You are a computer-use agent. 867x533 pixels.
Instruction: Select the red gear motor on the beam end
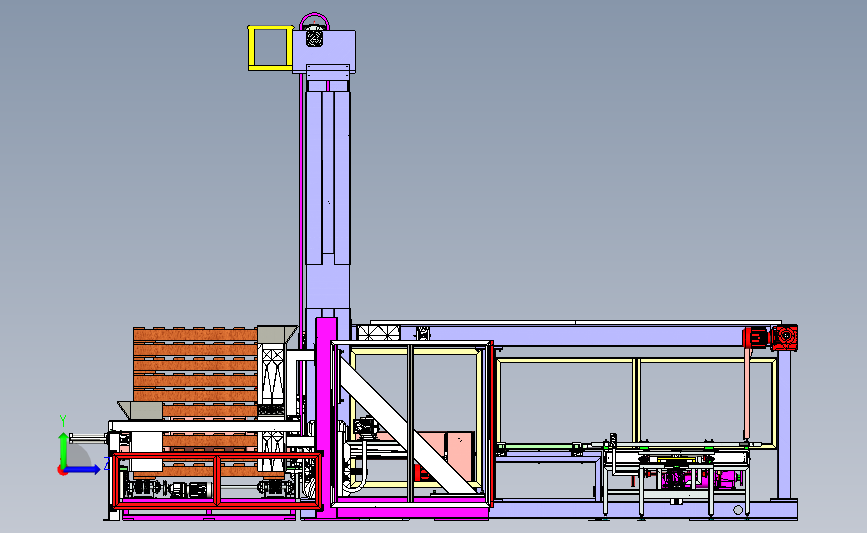[x=770, y=337]
